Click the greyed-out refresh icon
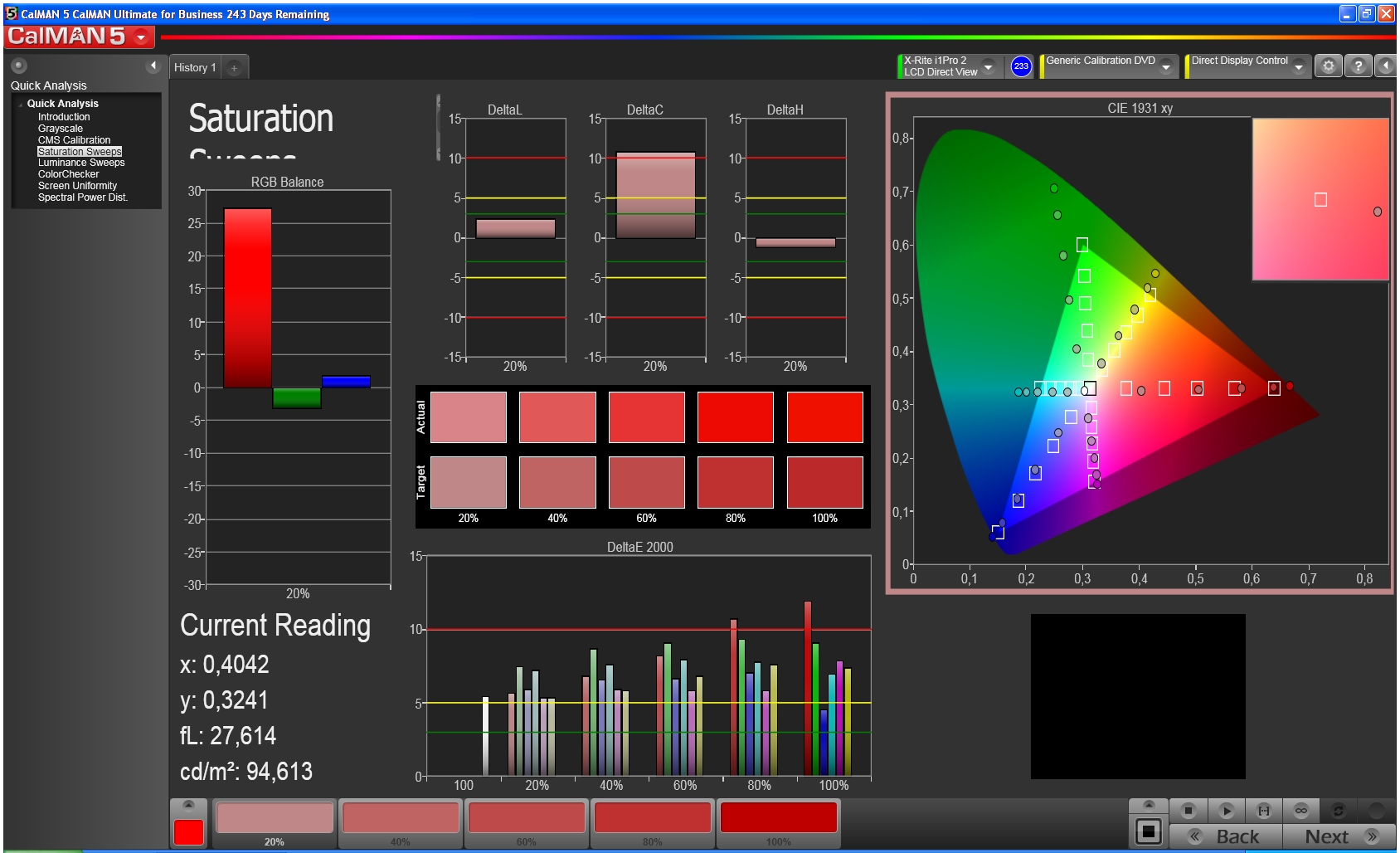 [1338, 811]
